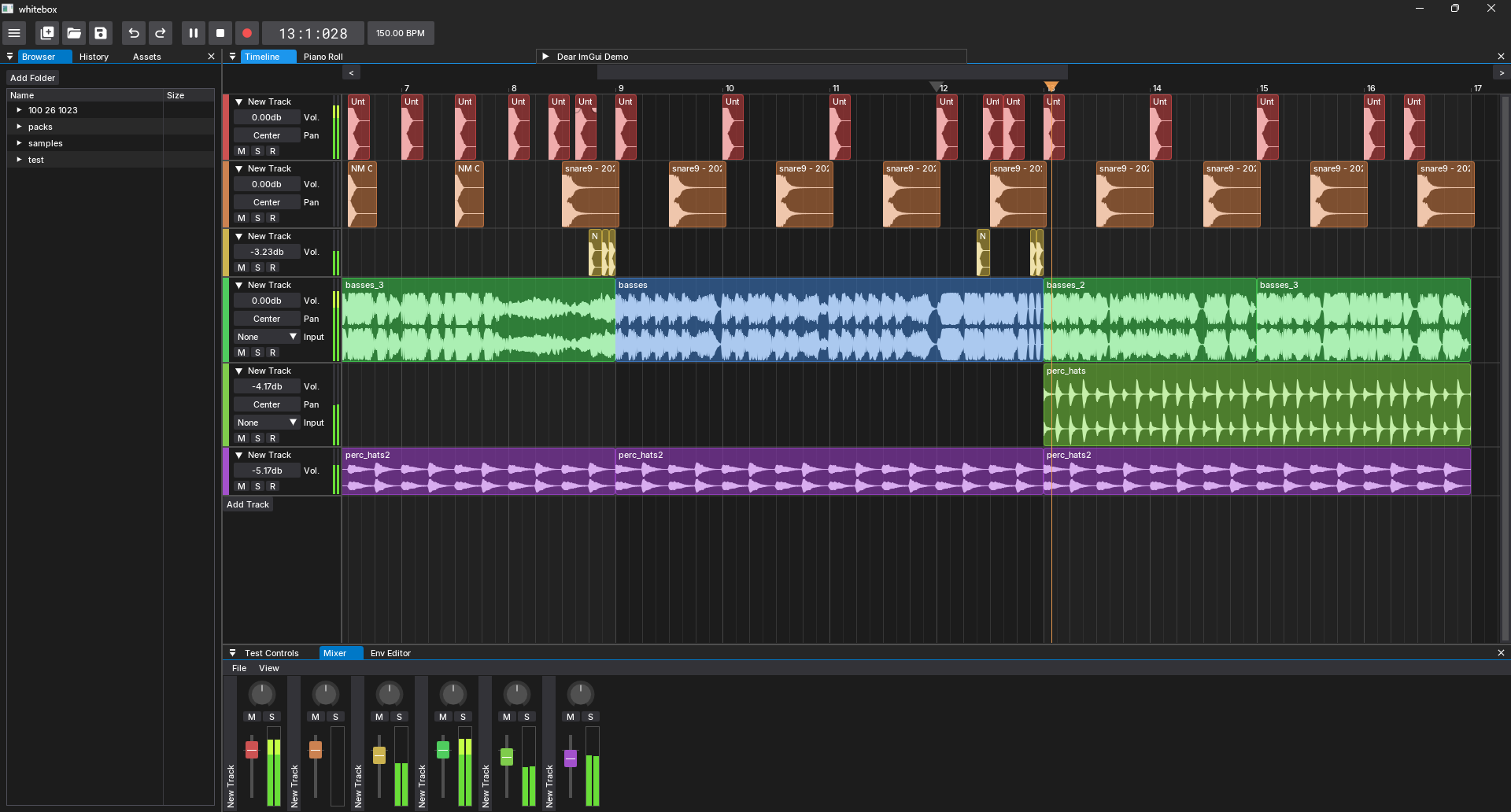Open the Env Editor tab
Screen dimensions: 1511x812
coord(390,653)
